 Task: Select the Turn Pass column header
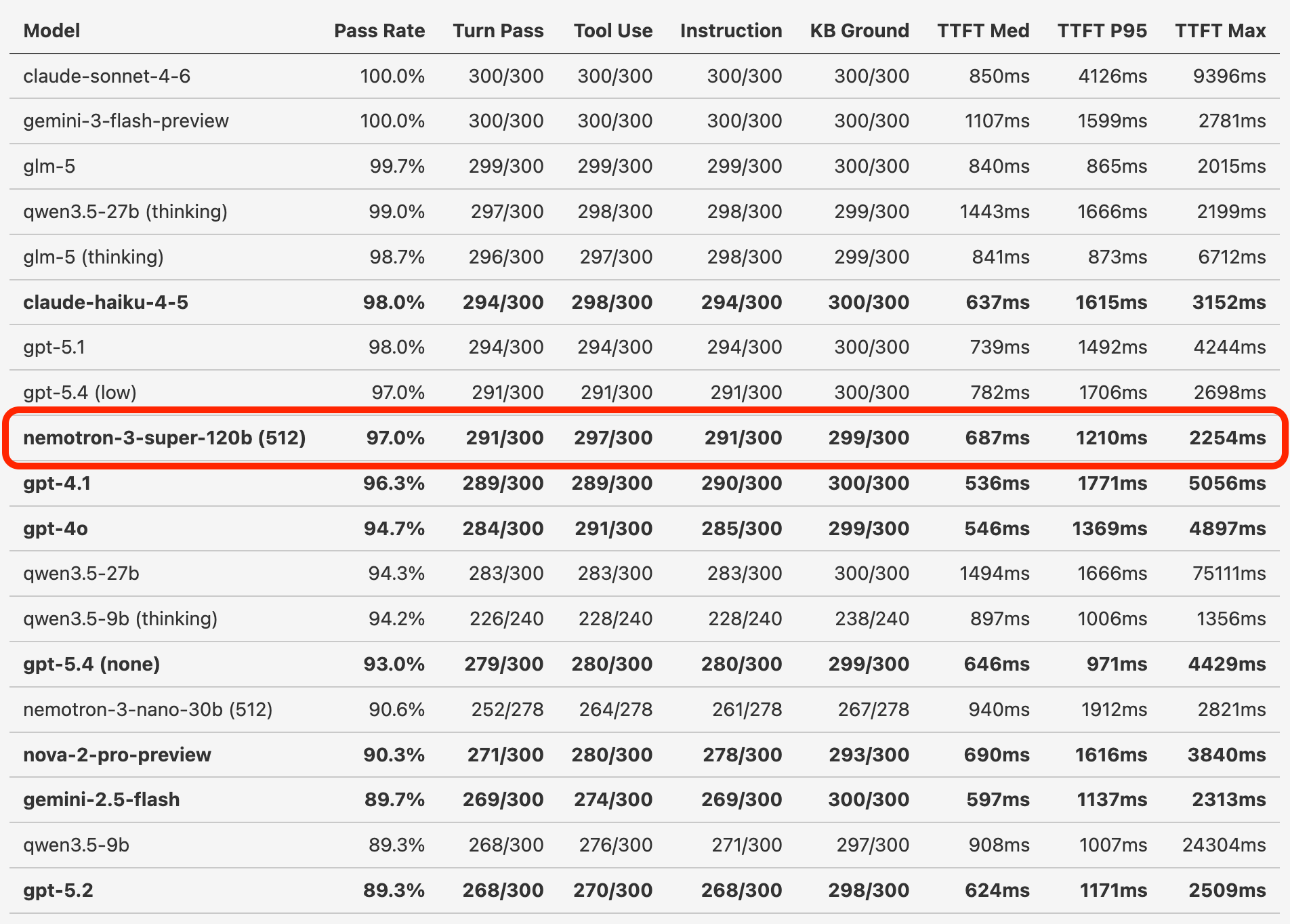click(498, 30)
